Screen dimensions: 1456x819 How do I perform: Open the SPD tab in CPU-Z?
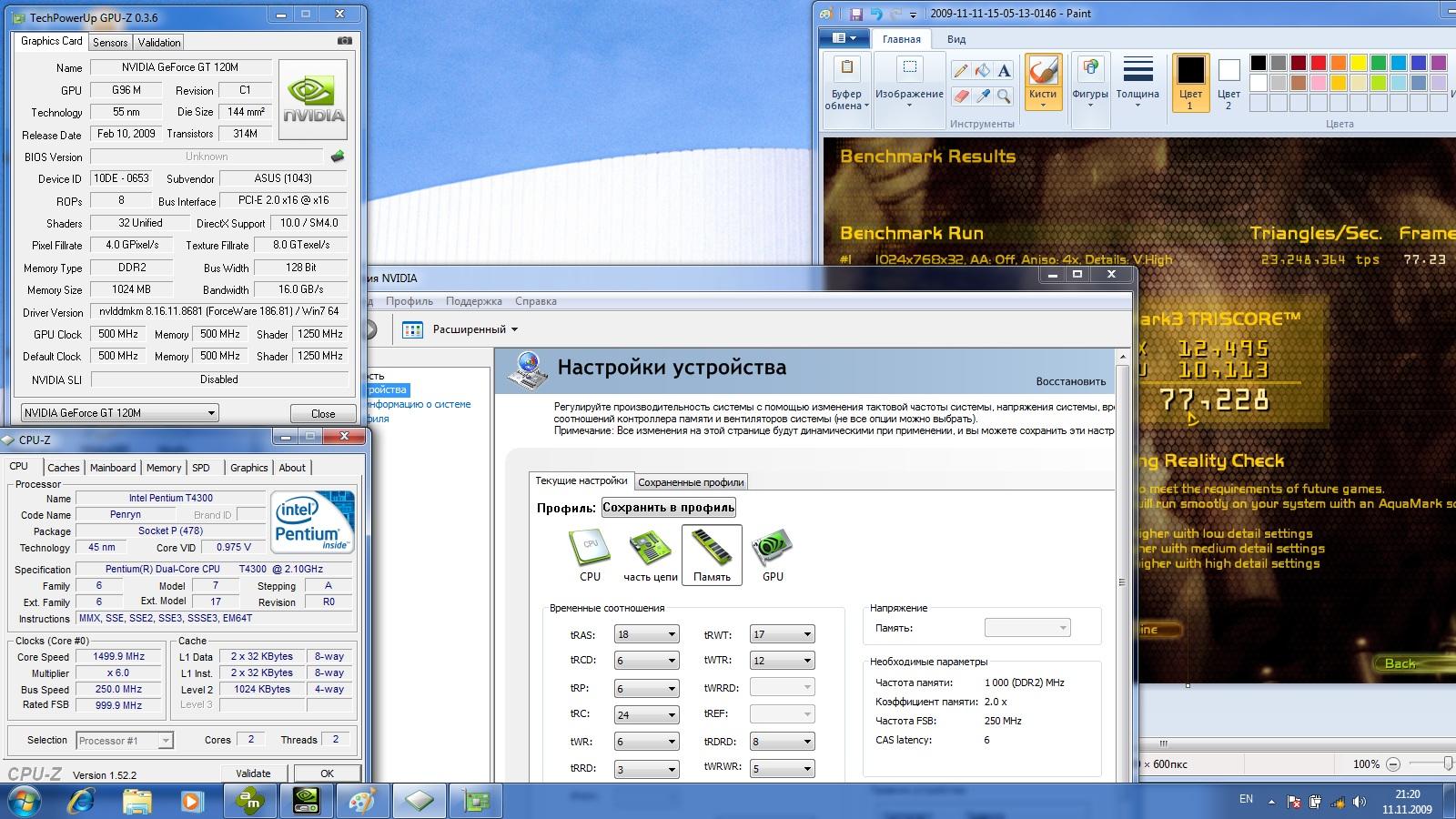pyautogui.click(x=201, y=468)
